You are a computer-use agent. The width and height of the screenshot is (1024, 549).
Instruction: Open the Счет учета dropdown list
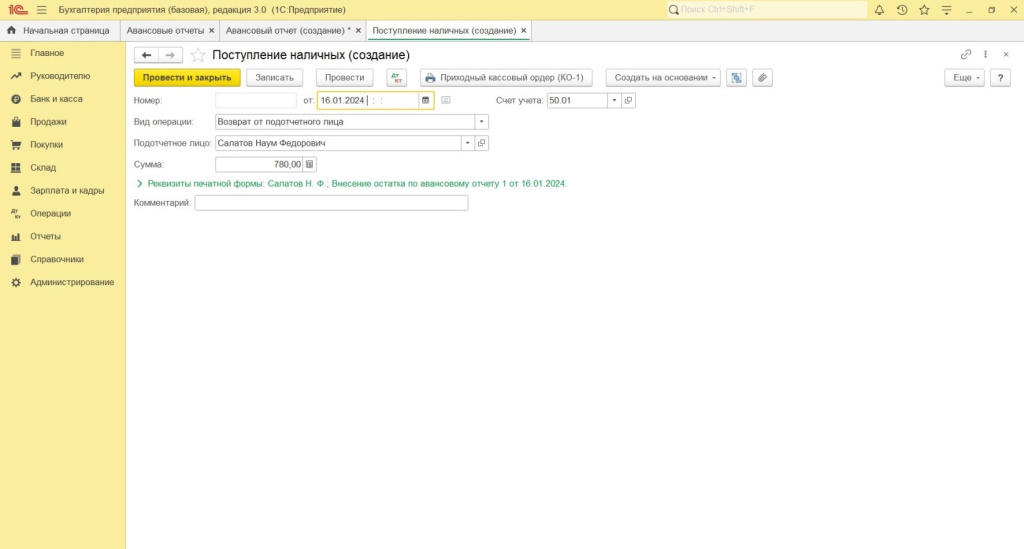[614, 100]
